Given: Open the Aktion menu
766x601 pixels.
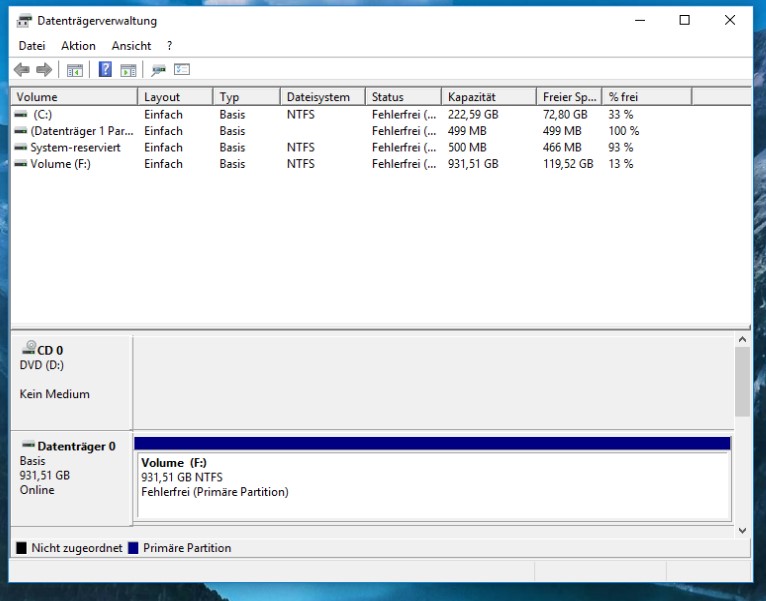Looking at the screenshot, I should point(78,46).
